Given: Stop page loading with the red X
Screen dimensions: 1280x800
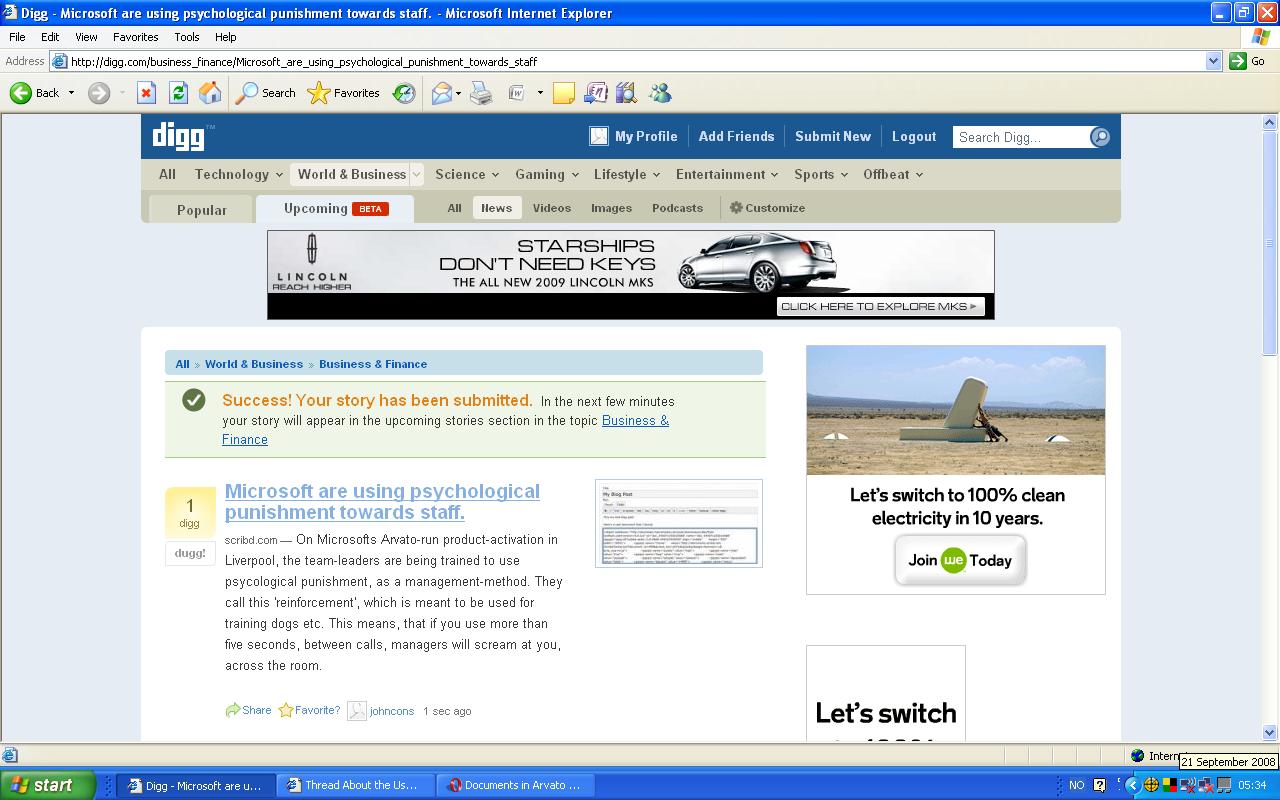Looking at the screenshot, I should [146, 93].
